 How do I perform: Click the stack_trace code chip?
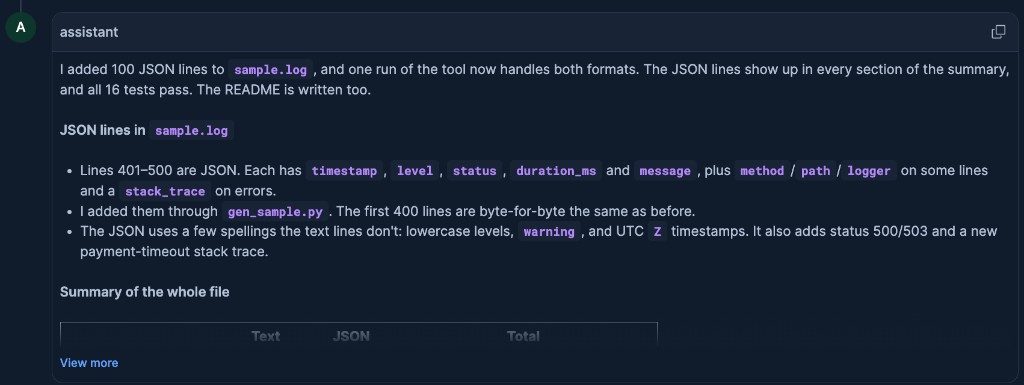point(165,191)
